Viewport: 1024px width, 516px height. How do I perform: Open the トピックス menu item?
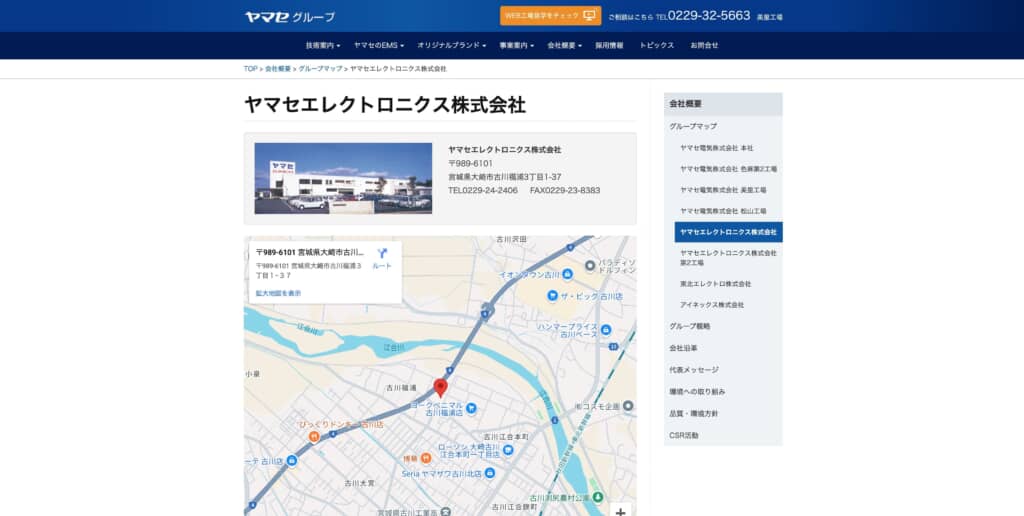[656, 46]
